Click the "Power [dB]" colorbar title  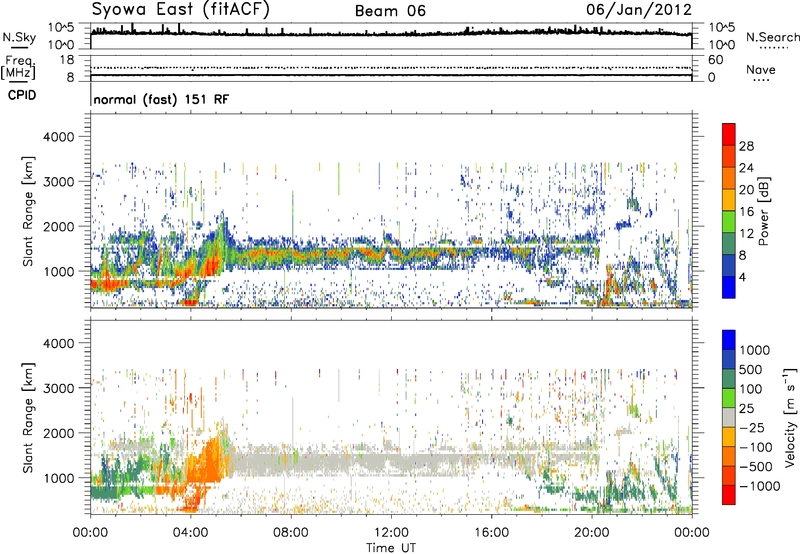click(764, 211)
